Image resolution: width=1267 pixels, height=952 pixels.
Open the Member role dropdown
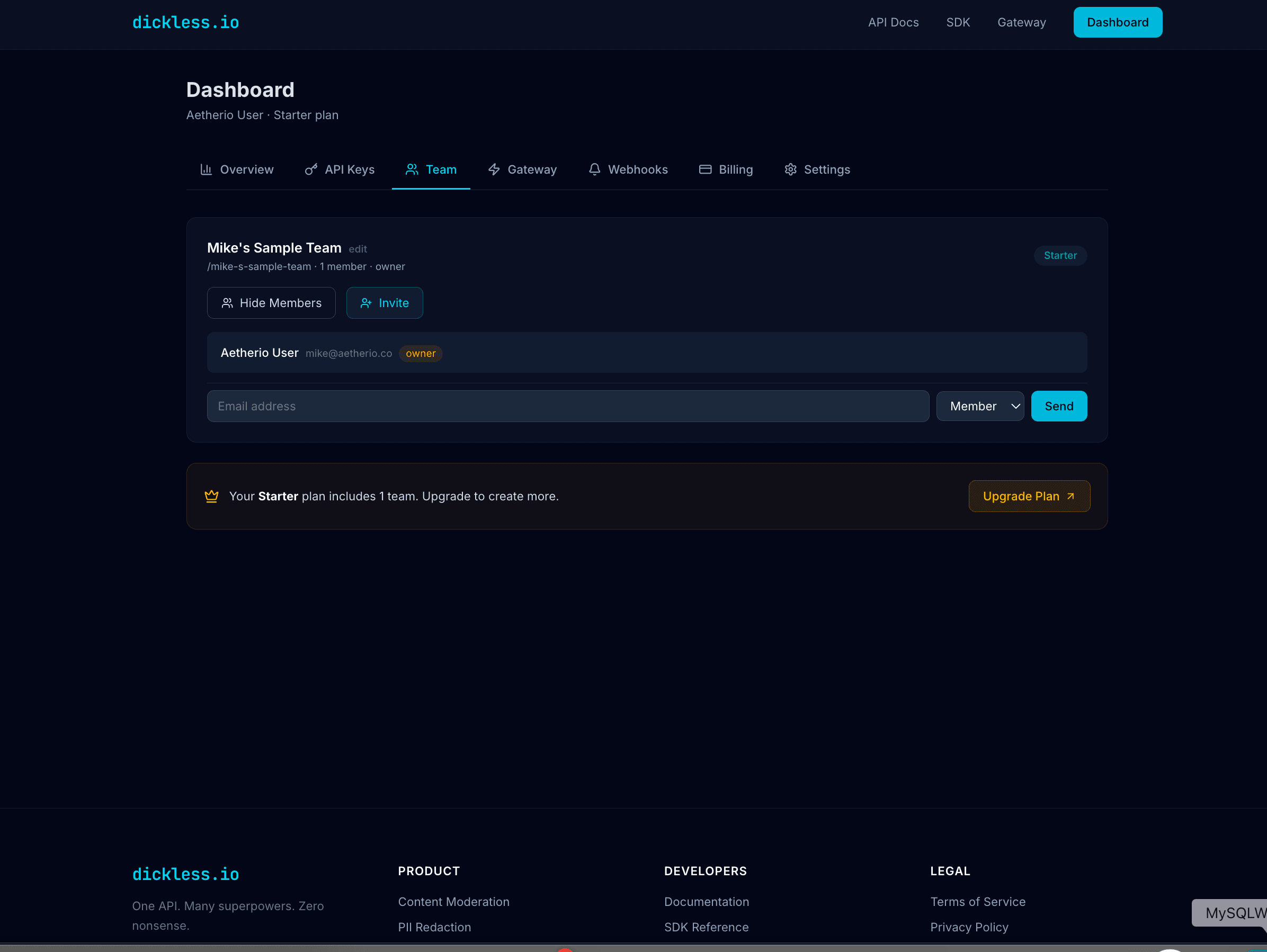click(980, 406)
